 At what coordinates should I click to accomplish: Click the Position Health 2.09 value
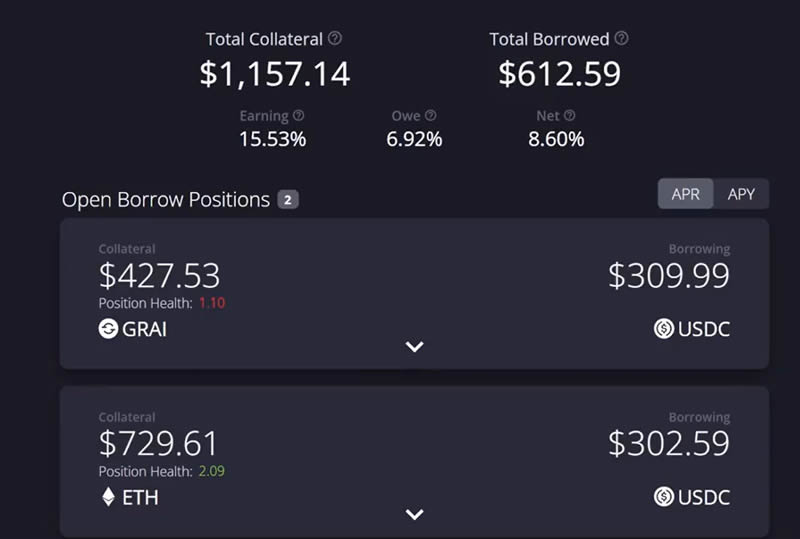point(211,471)
